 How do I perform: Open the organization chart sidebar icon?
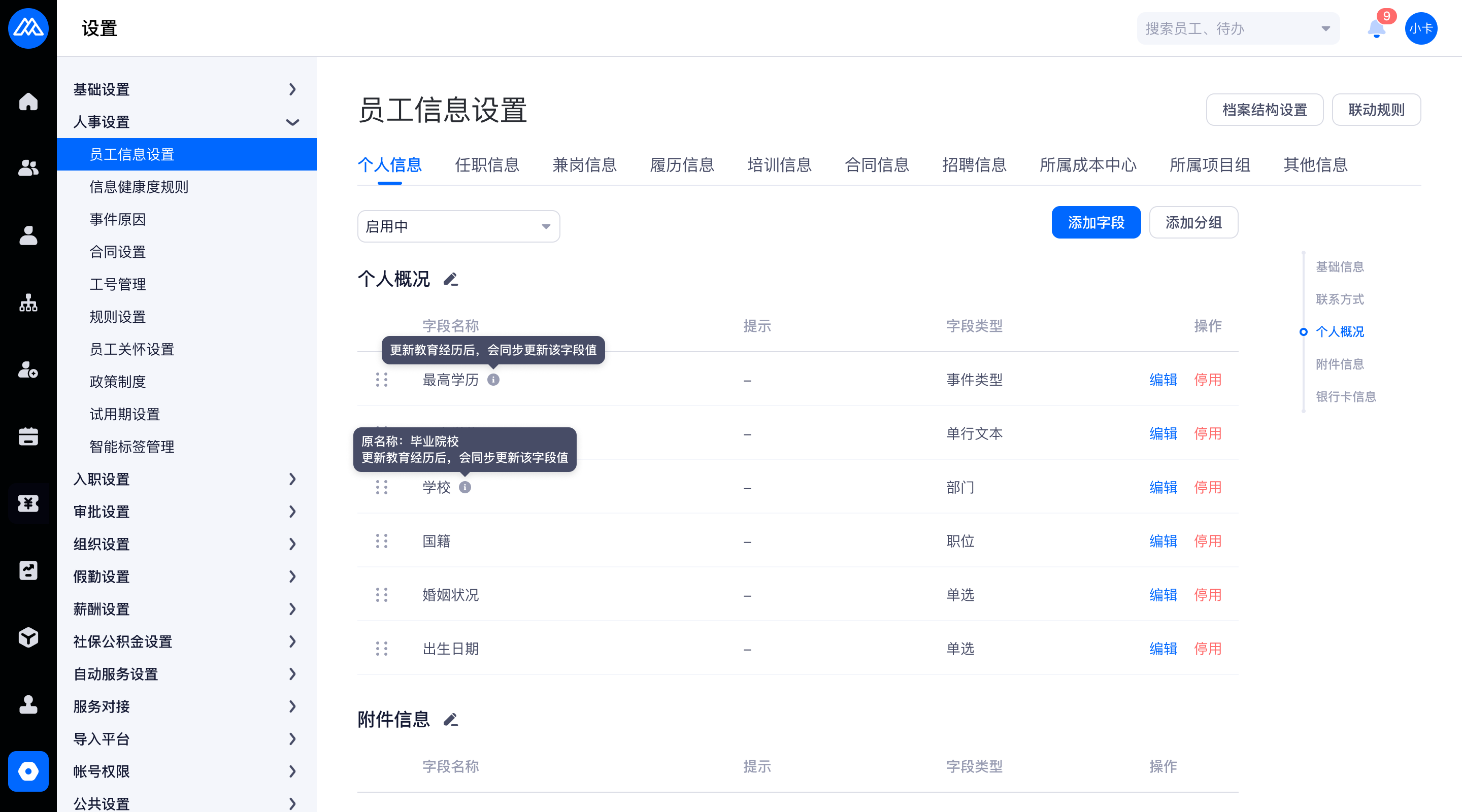[x=28, y=303]
